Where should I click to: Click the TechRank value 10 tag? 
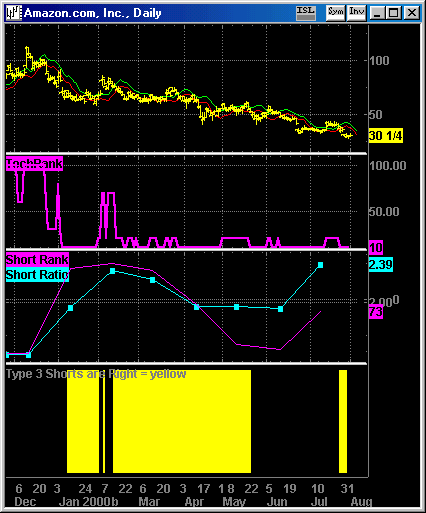point(376,248)
